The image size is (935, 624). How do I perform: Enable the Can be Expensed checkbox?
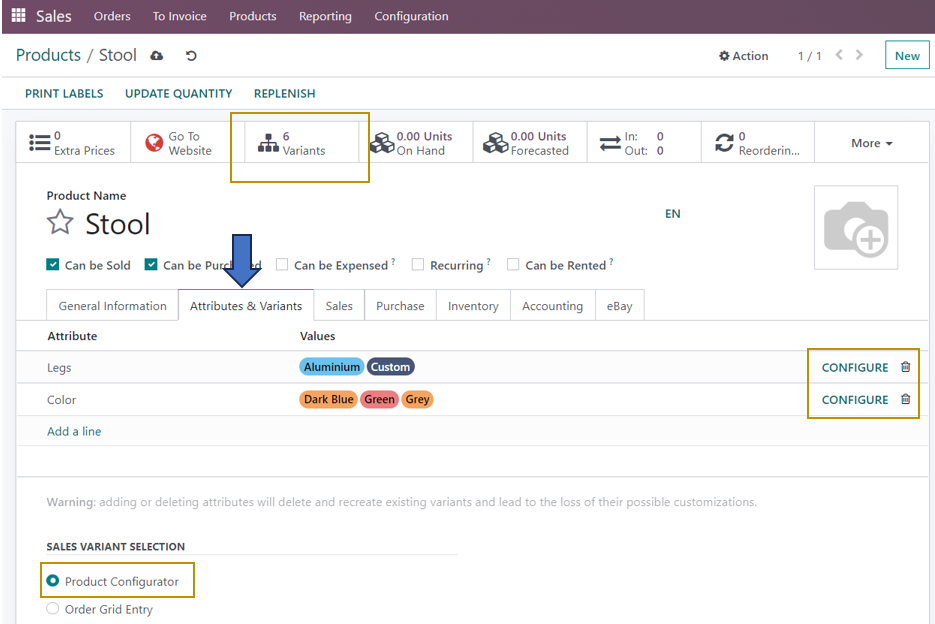coord(282,265)
